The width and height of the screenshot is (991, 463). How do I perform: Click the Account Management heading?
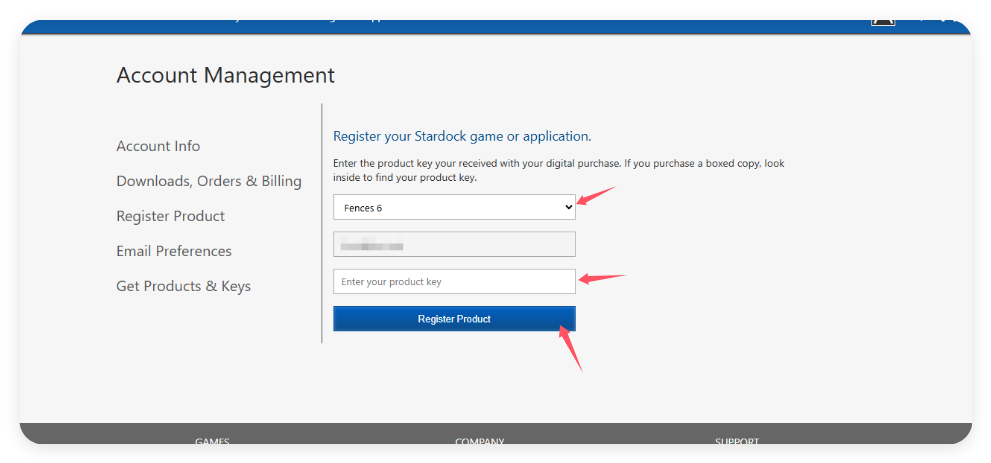click(226, 76)
